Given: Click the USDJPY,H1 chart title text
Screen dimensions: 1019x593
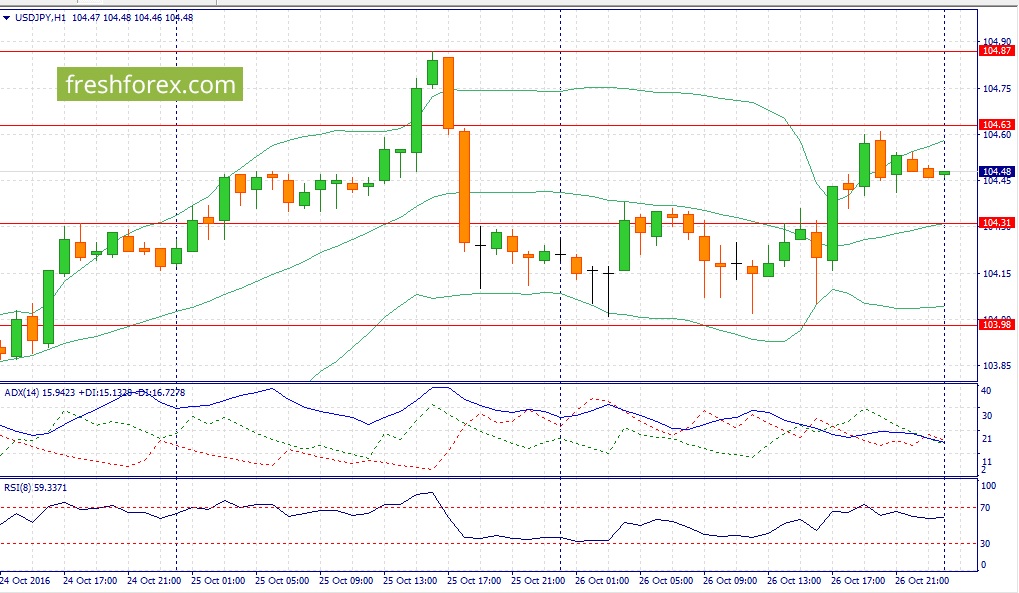Looking at the screenshot, I should (40, 17).
